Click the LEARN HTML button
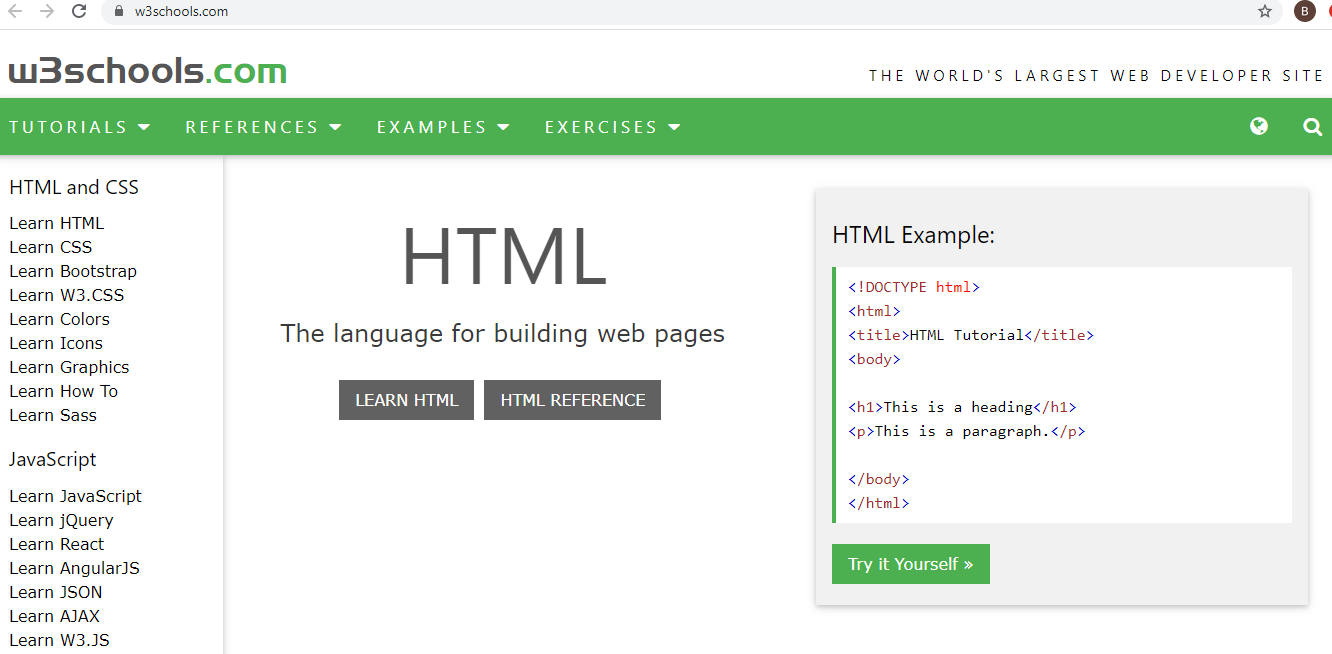This screenshot has height=654, width=1332. tap(406, 399)
